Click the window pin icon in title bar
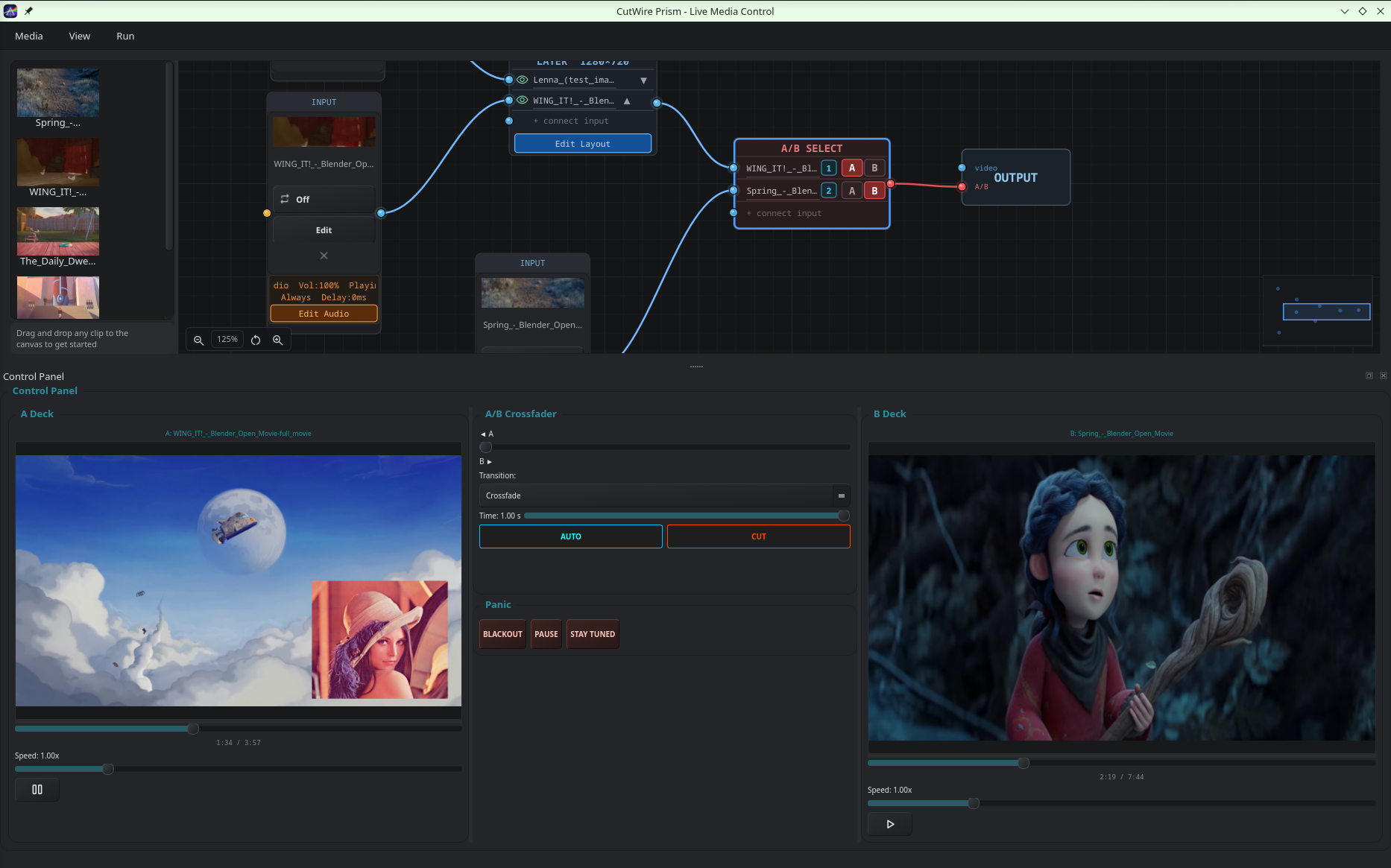Viewport: 1391px width, 868px height. [x=28, y=11]
